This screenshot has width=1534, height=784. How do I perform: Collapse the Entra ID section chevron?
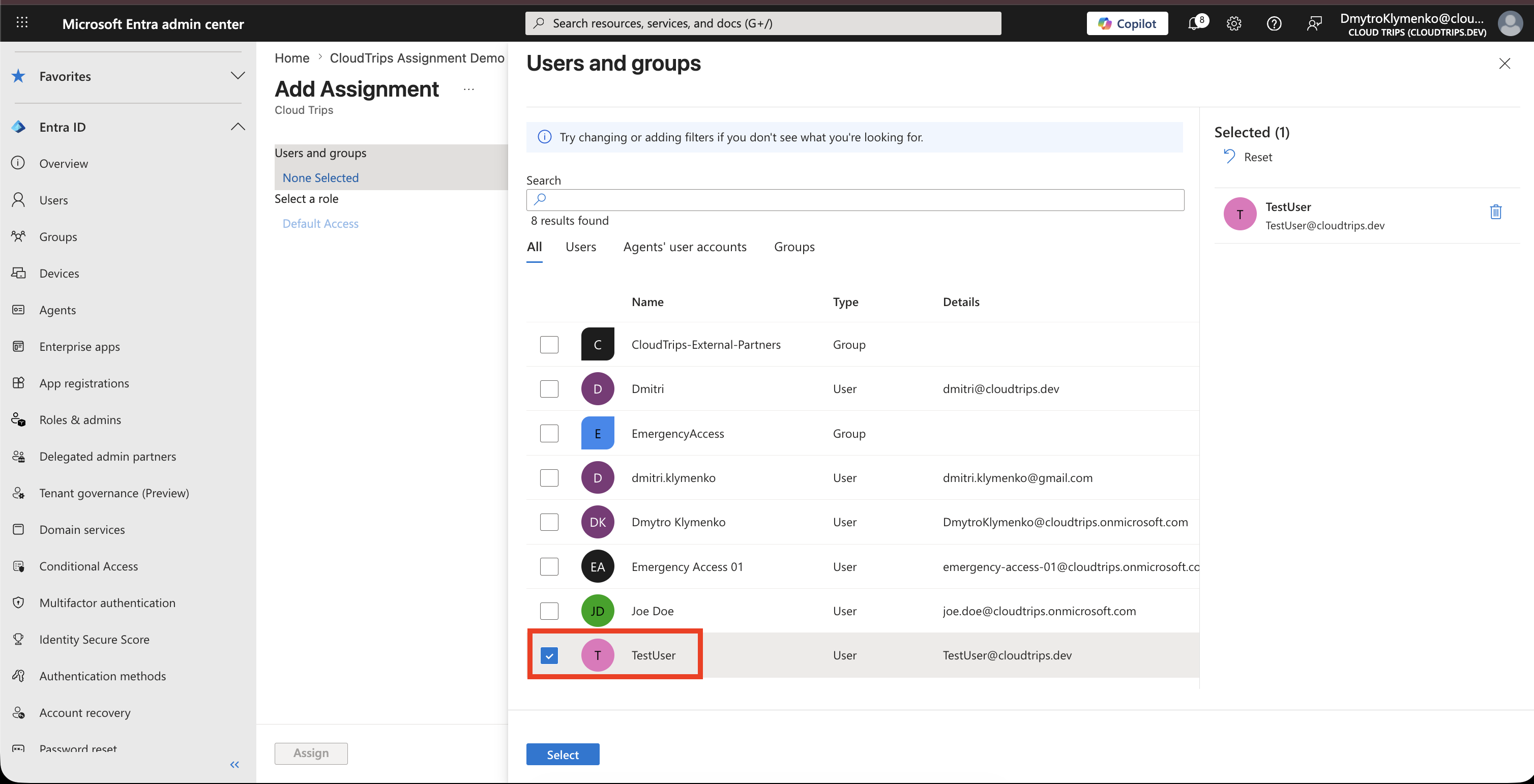(238, 126)
